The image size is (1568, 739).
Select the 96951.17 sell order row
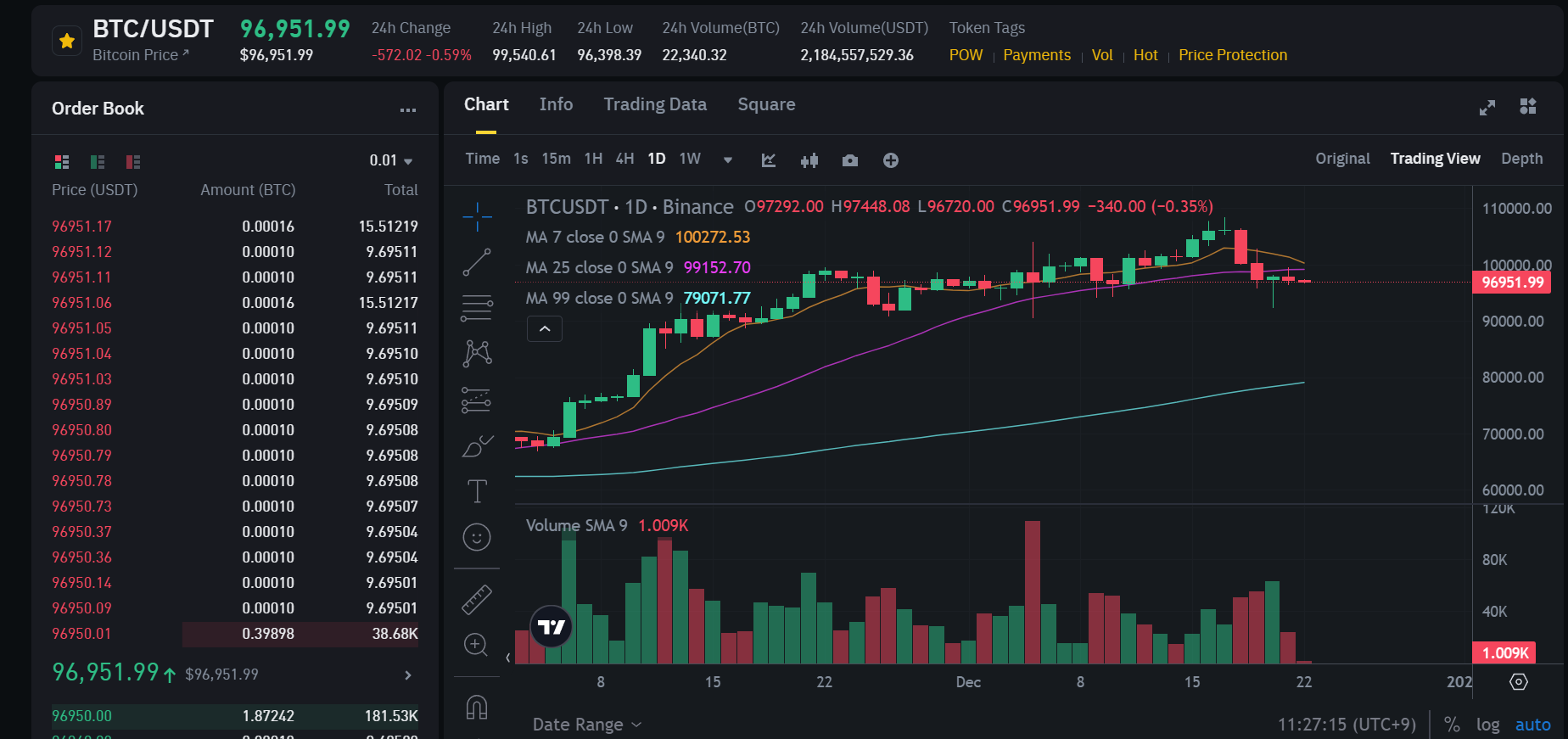(235, 227)
